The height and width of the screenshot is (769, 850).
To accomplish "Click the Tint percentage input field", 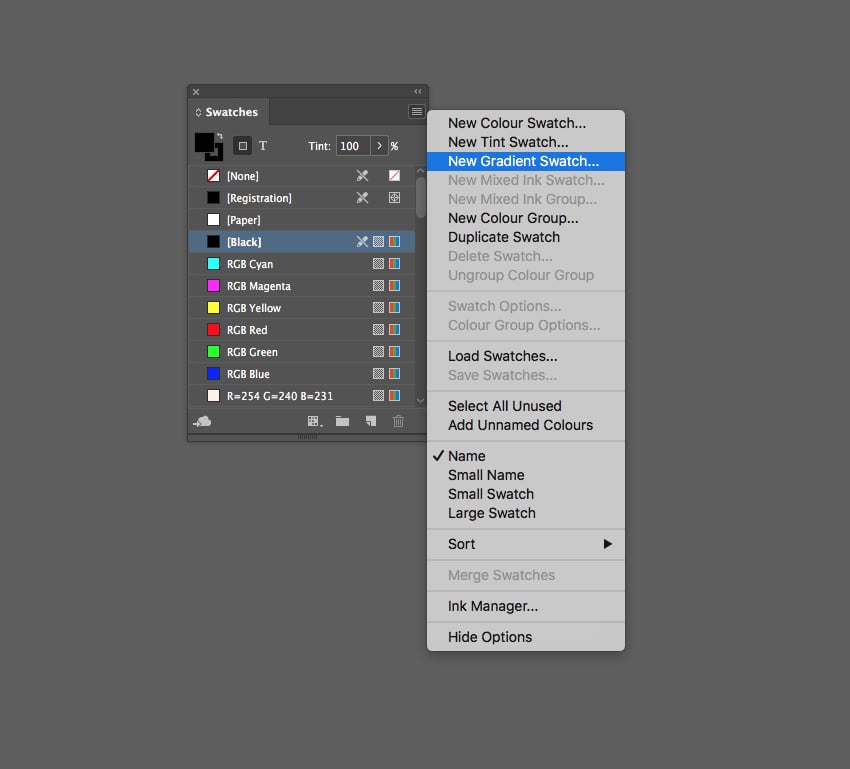I will pyautogui.click(x=352, y=146).
